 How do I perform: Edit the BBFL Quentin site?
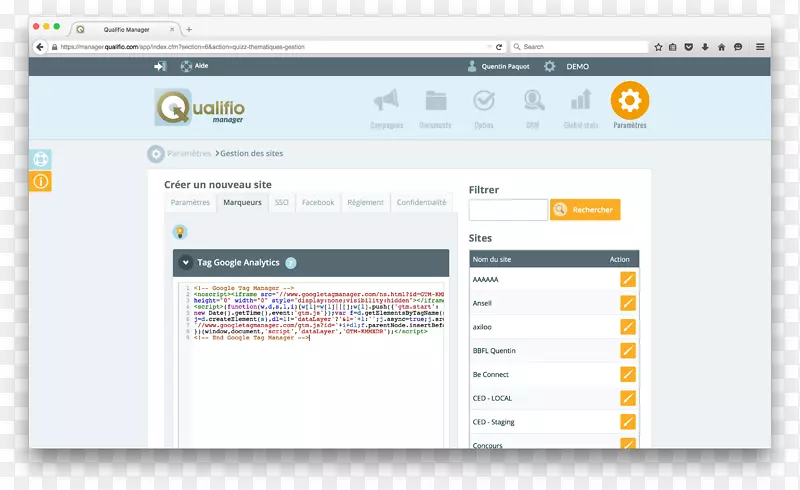click(628, 351)
